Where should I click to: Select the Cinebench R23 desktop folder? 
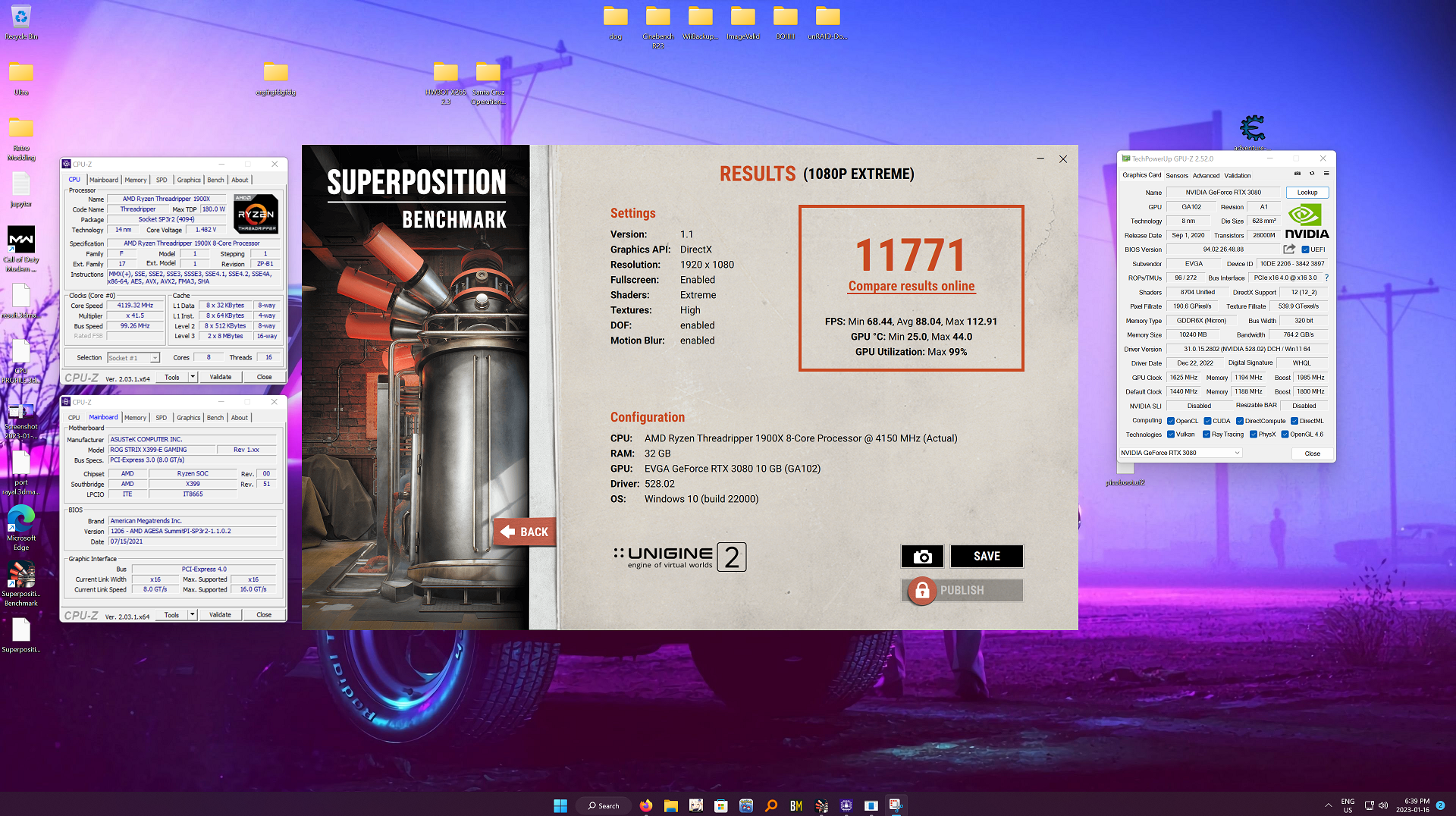coord(657,27)
